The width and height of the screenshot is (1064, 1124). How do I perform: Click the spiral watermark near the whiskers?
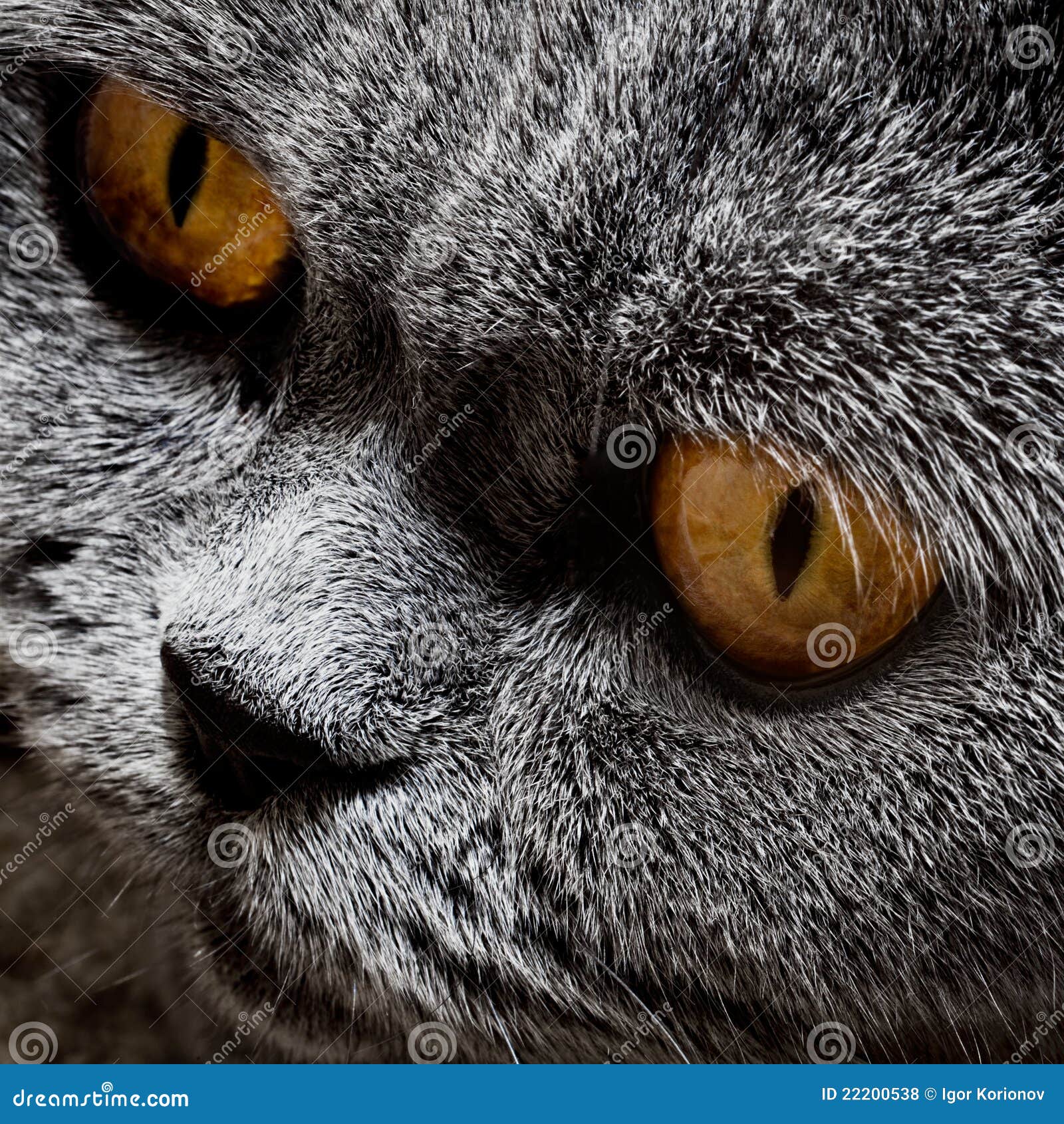click(x=429, y=1048)
